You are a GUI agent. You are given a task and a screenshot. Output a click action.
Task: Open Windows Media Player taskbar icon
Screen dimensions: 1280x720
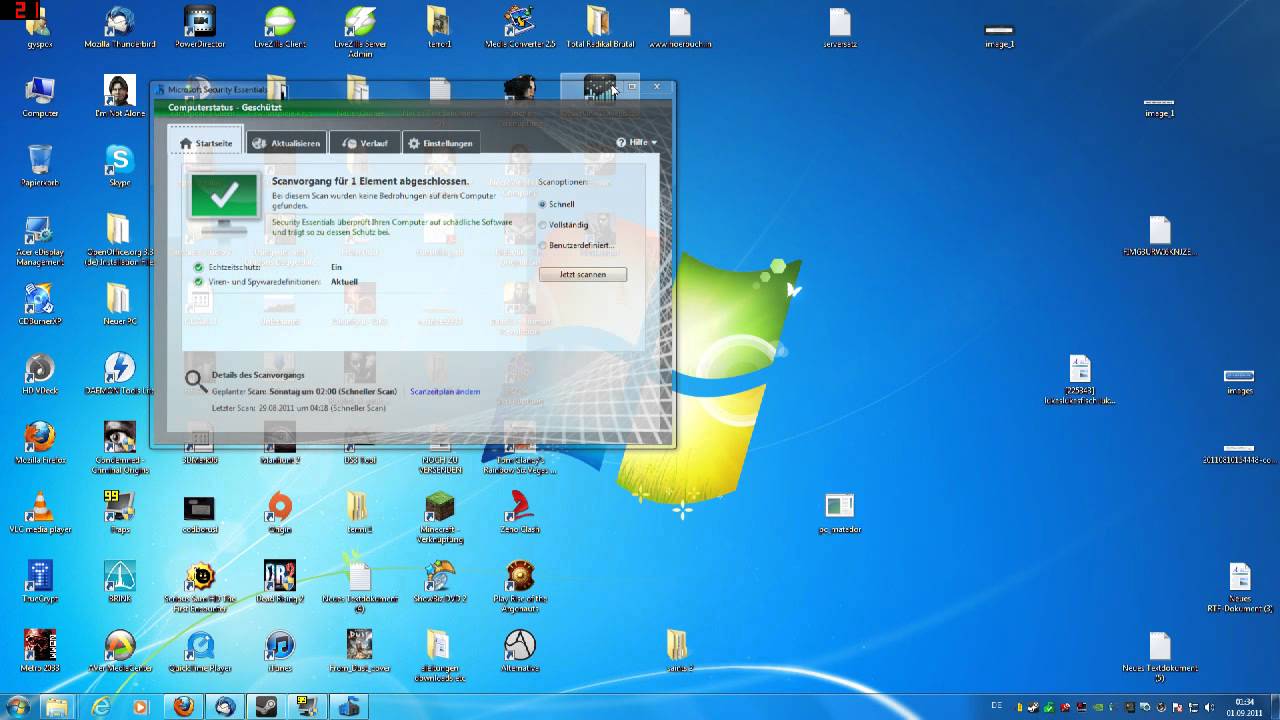pos(140,707)
